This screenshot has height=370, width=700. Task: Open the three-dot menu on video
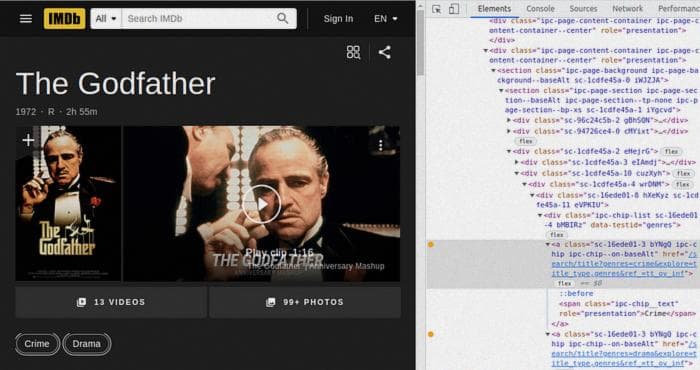(380, 145)
